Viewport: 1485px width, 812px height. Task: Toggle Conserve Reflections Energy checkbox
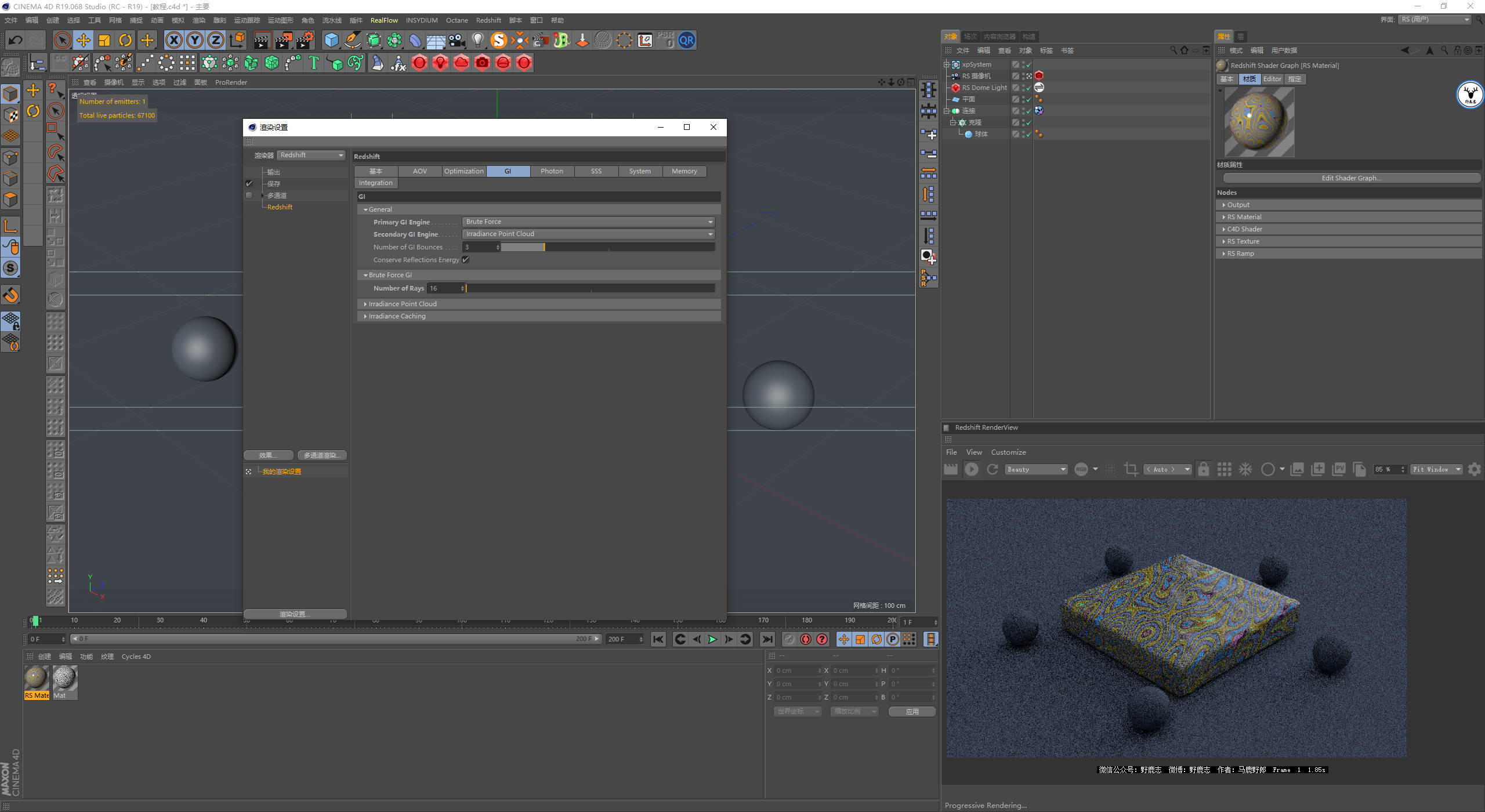(x=465, y=260)
